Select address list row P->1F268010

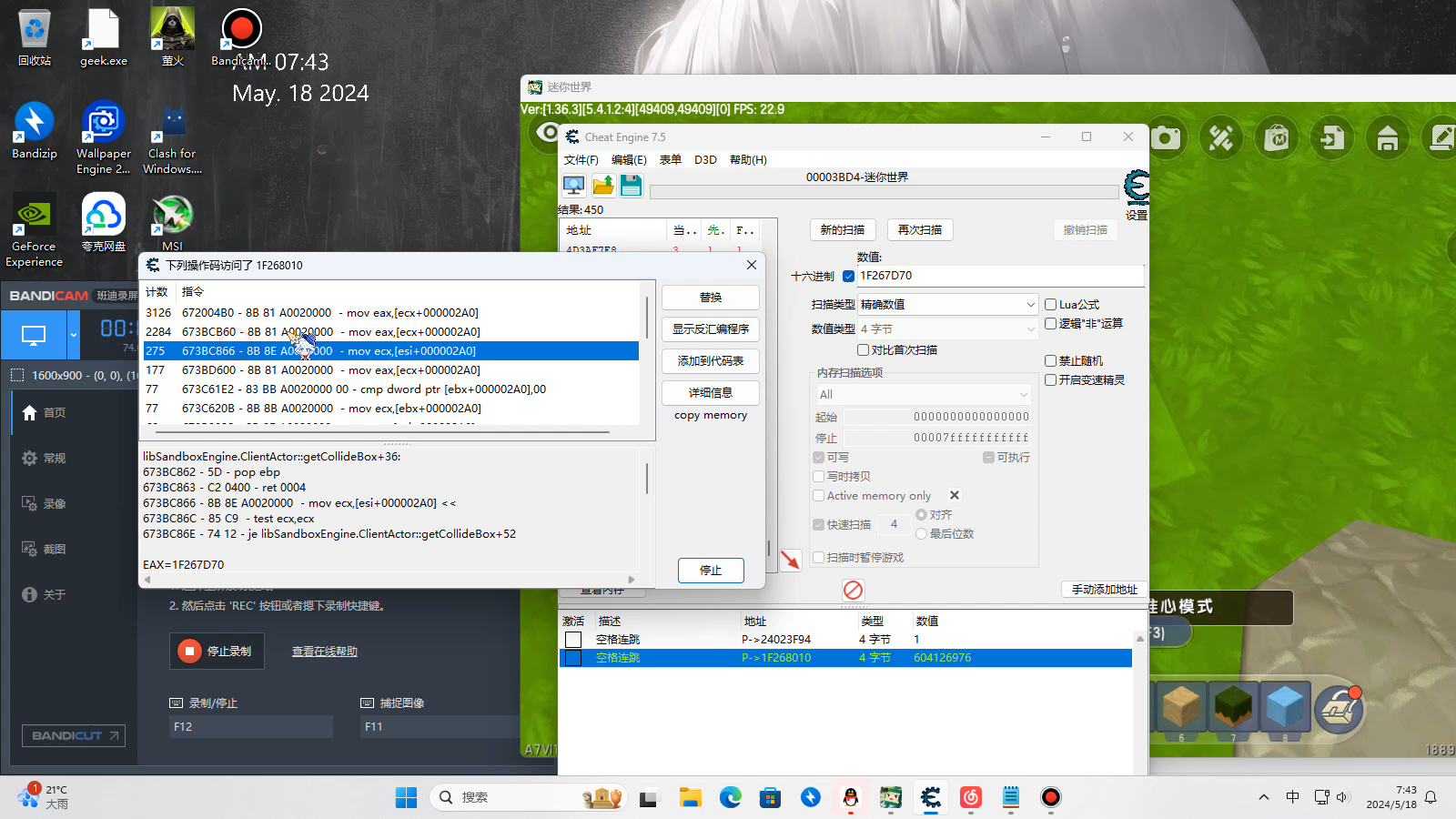845,658
